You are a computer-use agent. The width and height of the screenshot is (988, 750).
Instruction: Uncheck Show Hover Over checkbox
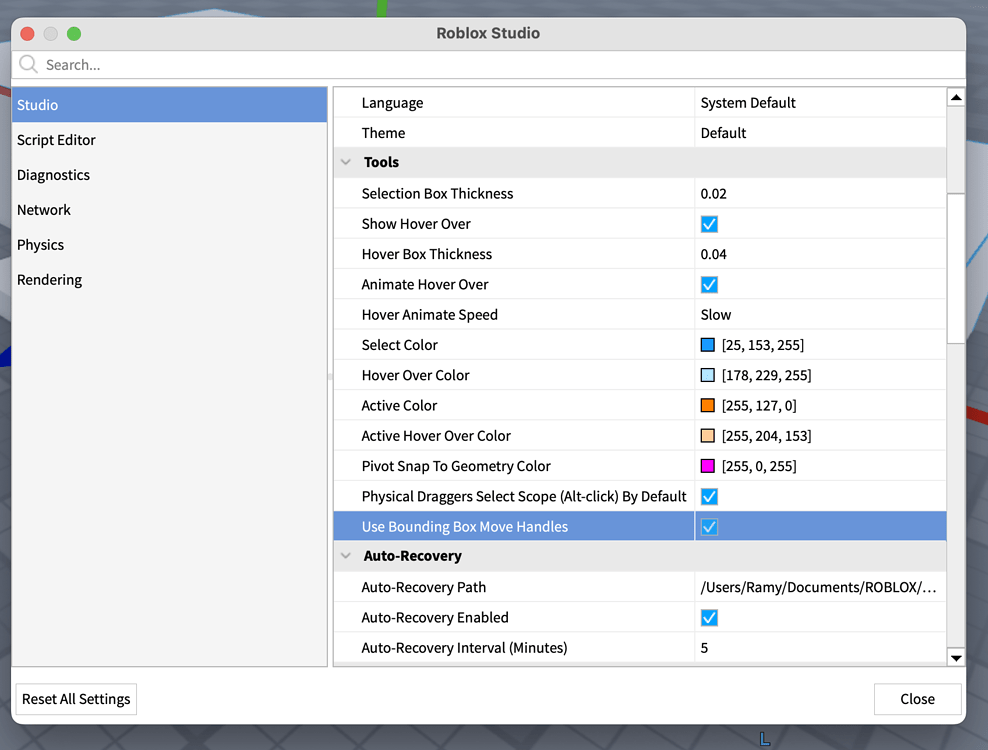709,224
